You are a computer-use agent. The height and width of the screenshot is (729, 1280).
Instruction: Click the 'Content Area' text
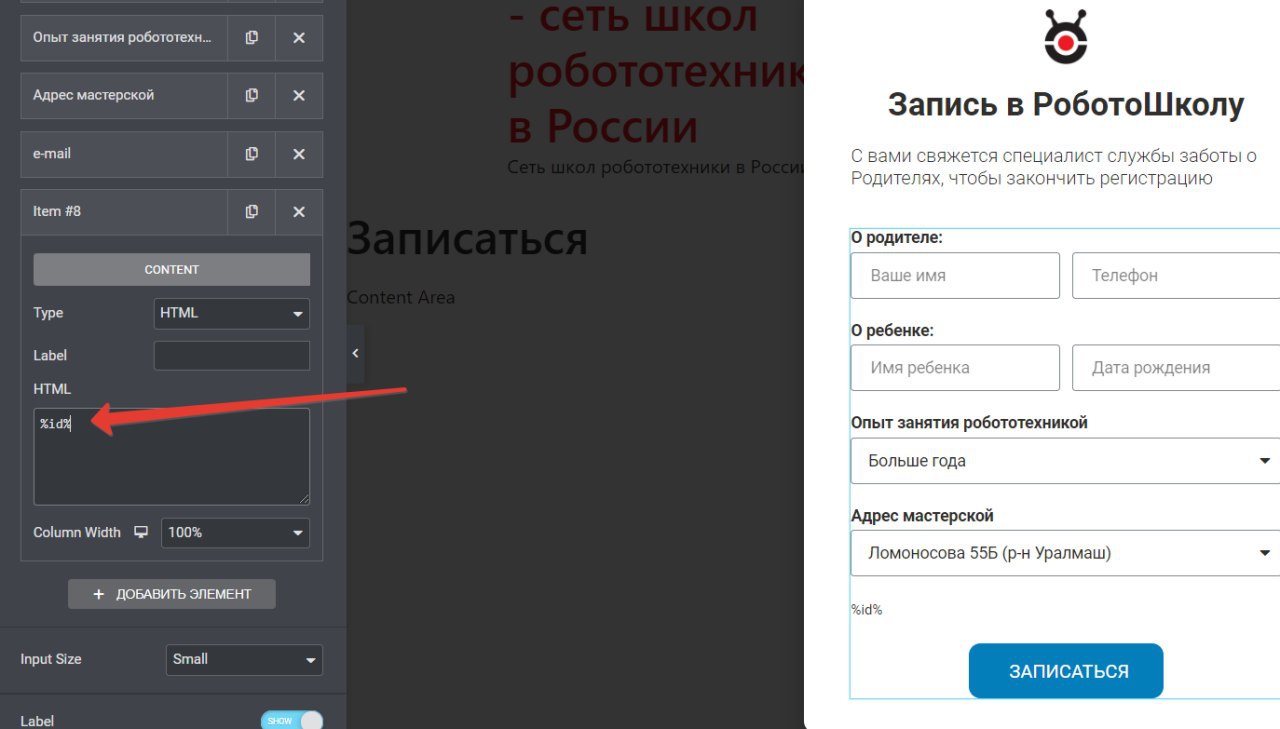point(401,297)
